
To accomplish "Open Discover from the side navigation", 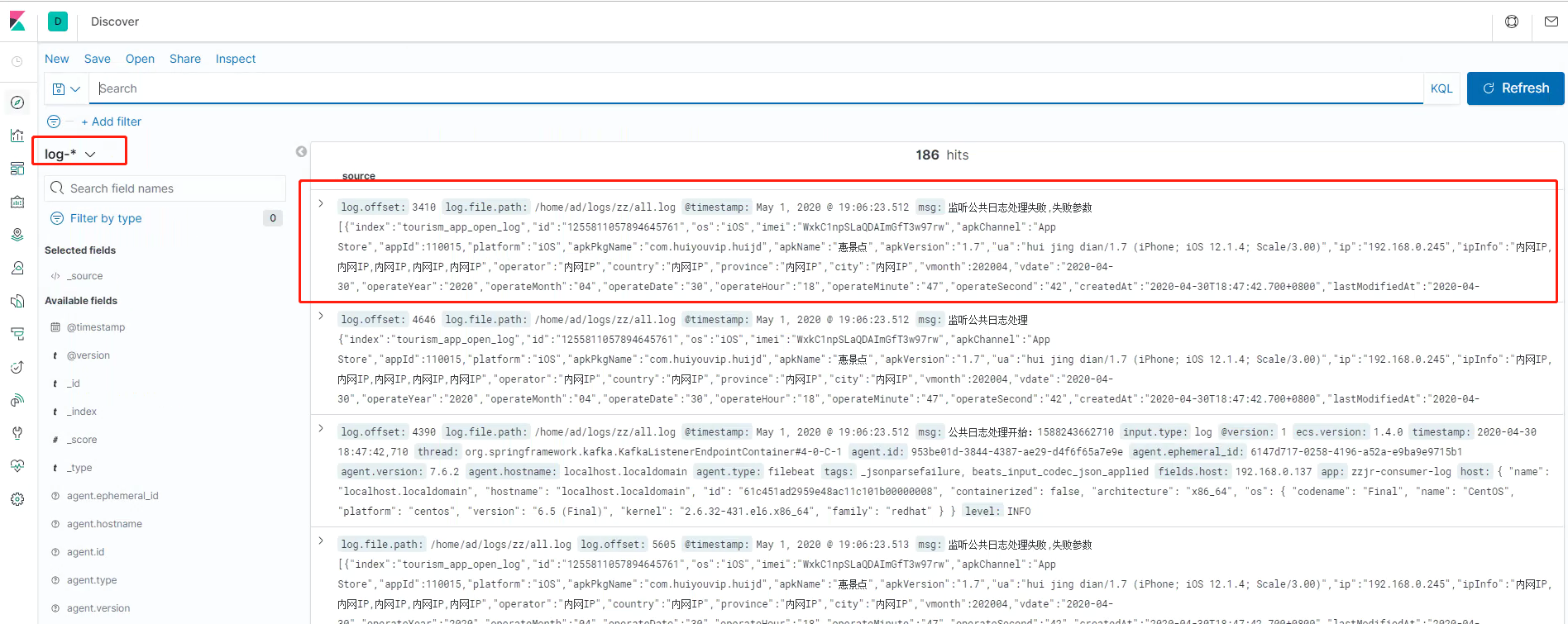I will pos(17,102).
